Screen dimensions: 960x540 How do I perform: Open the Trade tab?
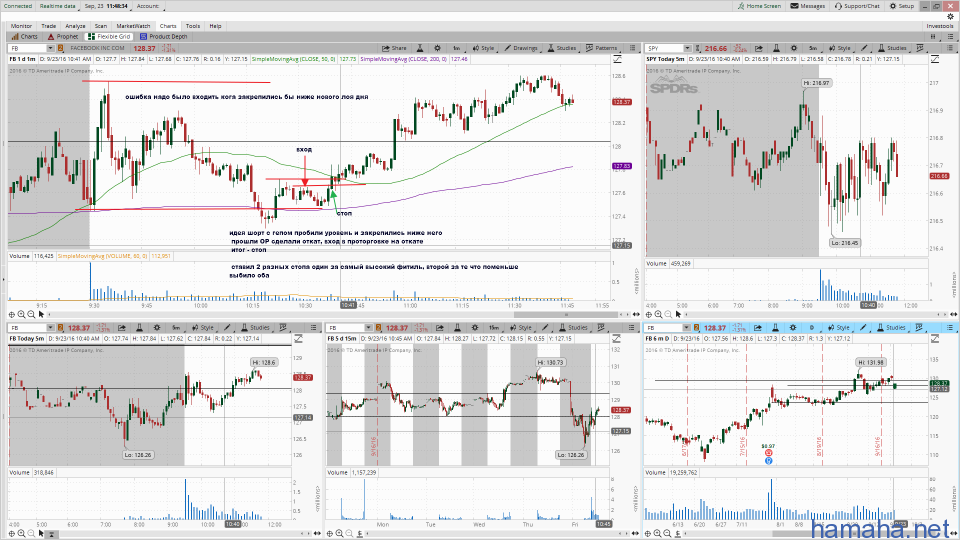pos(48,26)
